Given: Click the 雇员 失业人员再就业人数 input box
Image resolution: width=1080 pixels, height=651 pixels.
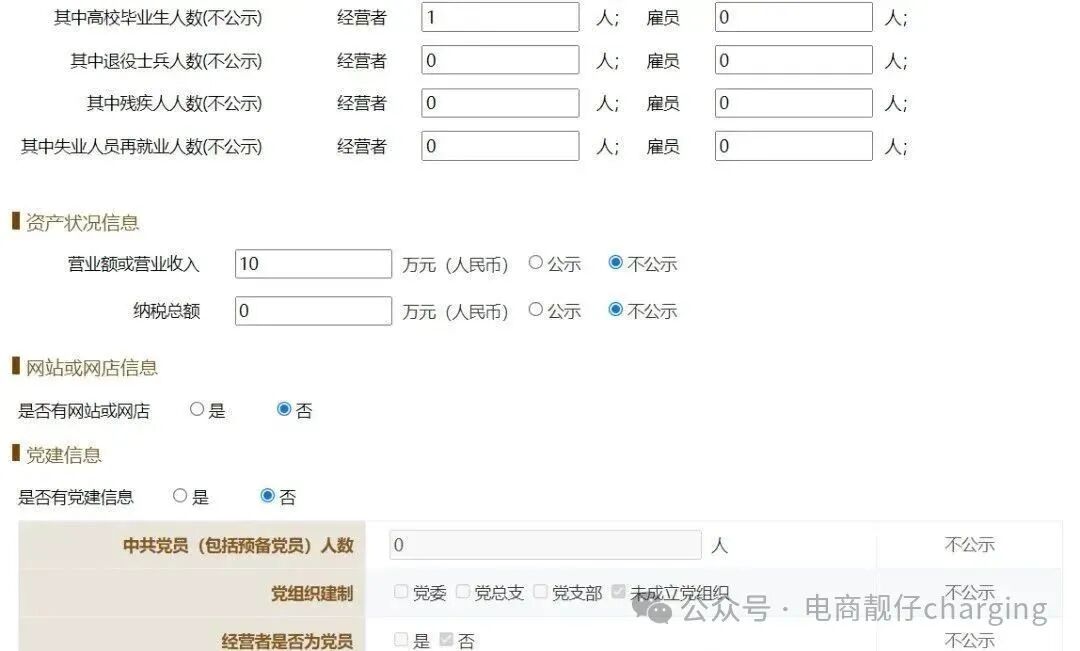Looking at the screenshot, I should coord(793,145).
